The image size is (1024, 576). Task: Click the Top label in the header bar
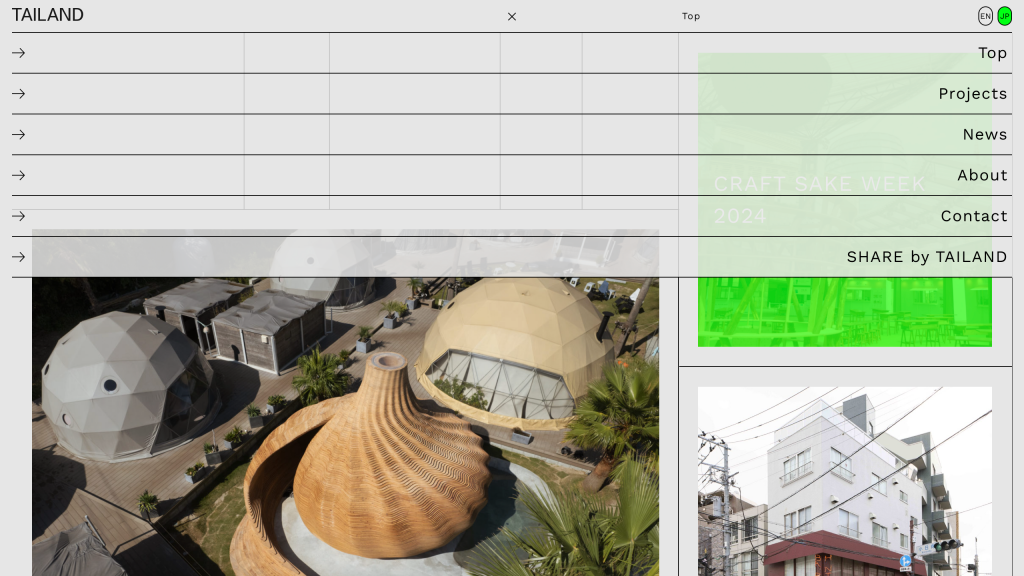click(691, 16)
